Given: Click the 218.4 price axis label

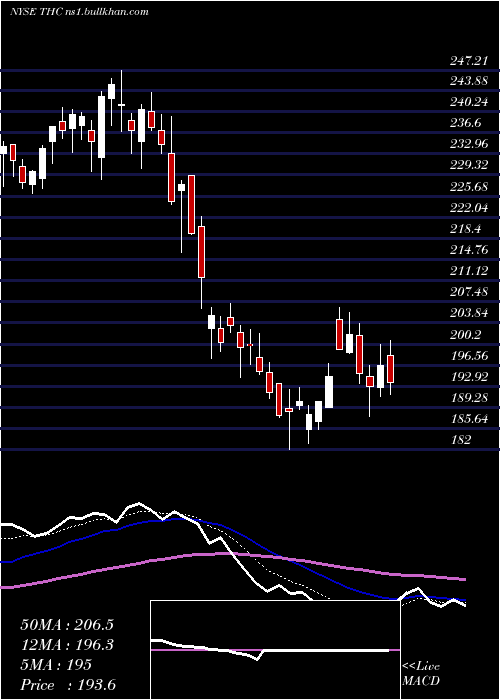Looking at the screenshot, I should click(466, 229).
